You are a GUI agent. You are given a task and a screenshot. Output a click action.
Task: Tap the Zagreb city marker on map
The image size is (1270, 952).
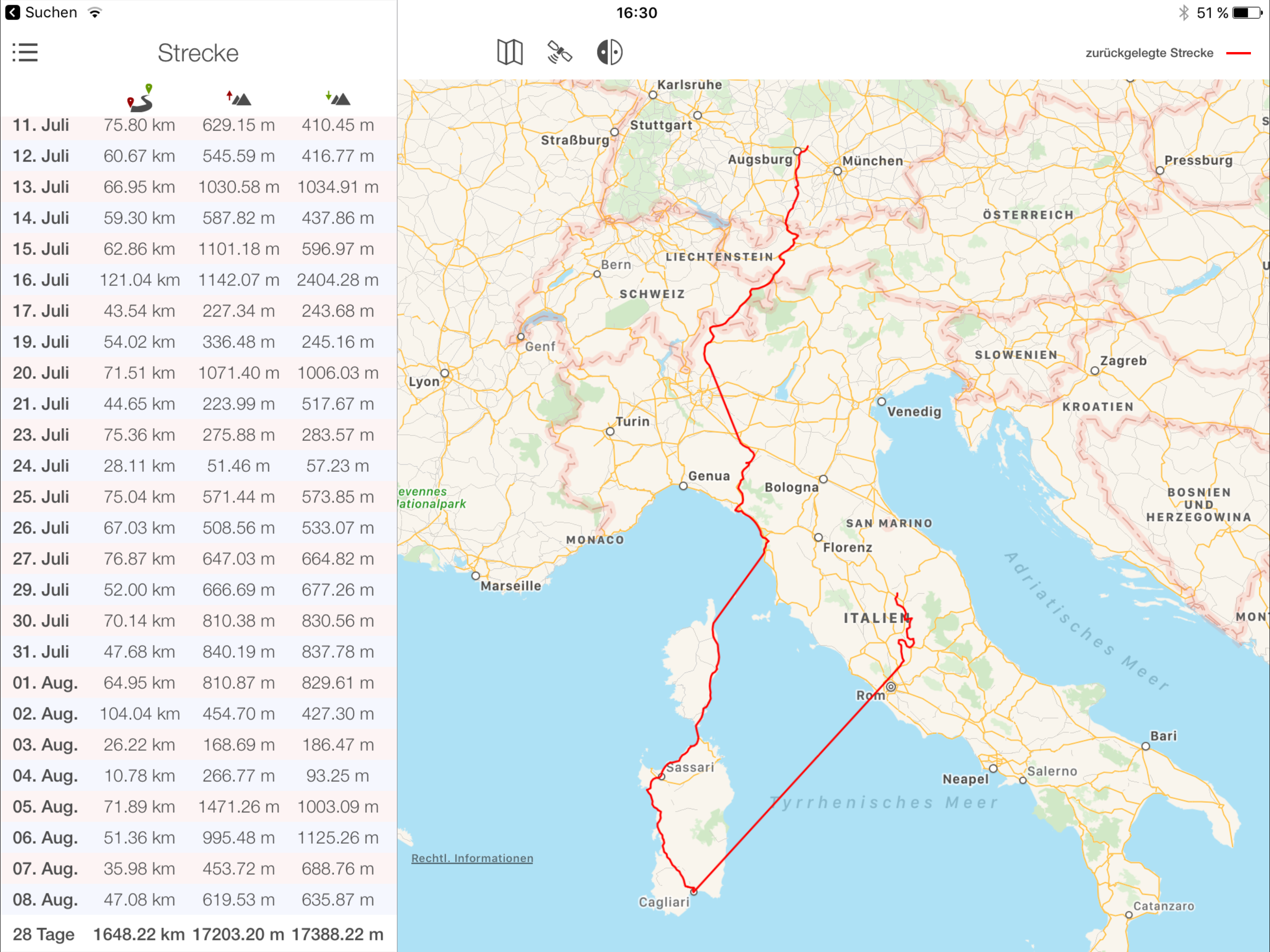coord(1095,371)
